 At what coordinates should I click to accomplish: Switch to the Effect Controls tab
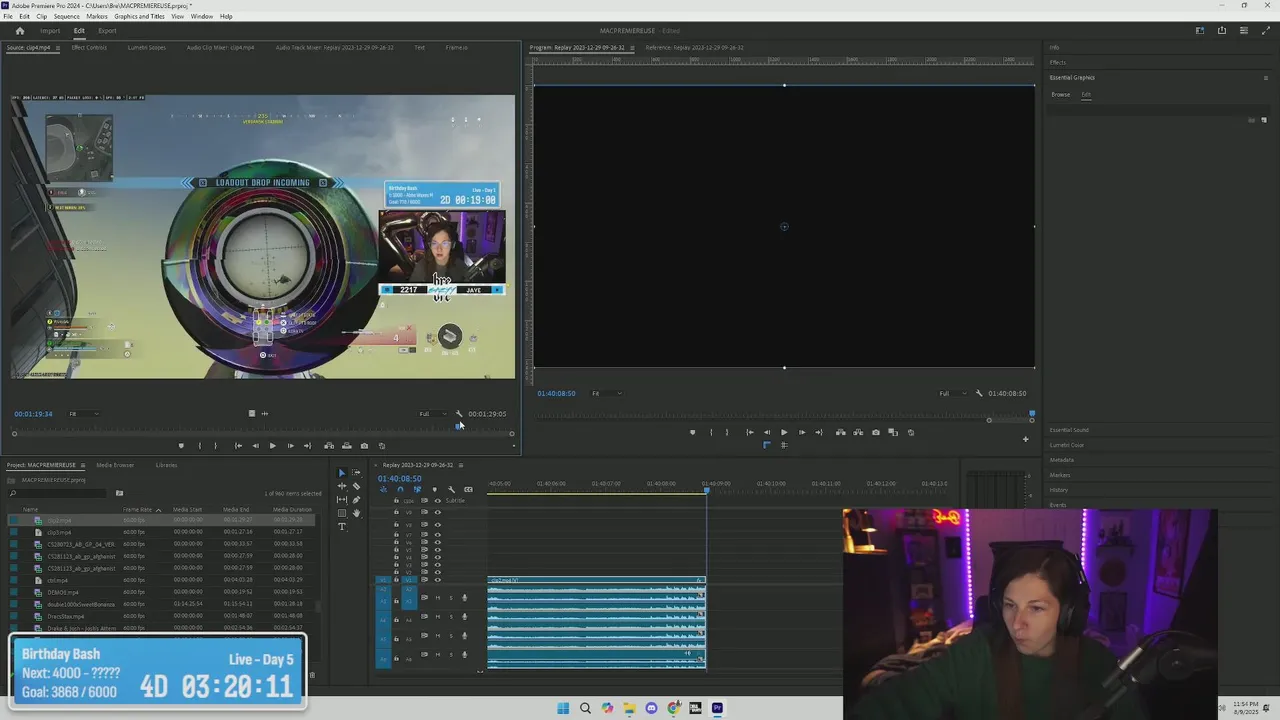89,48
